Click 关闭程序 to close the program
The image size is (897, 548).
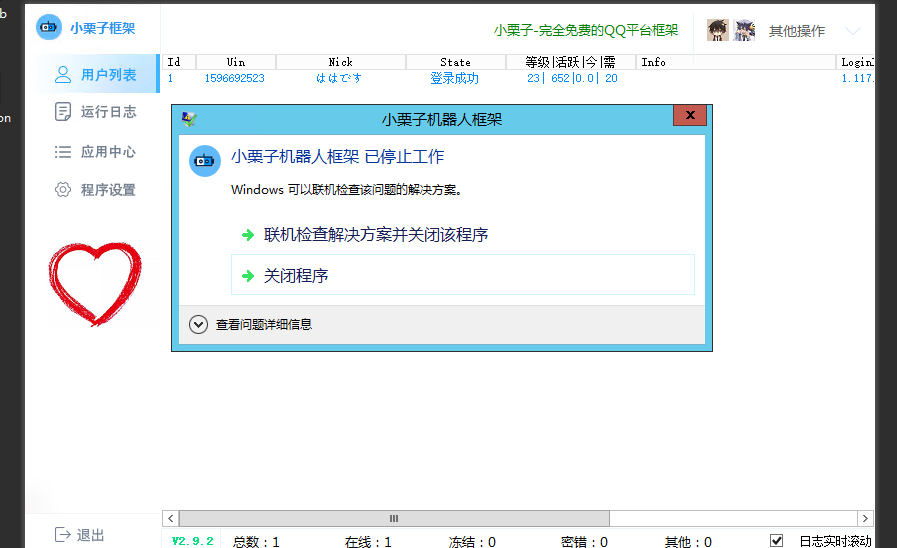(x=296, y=276)
